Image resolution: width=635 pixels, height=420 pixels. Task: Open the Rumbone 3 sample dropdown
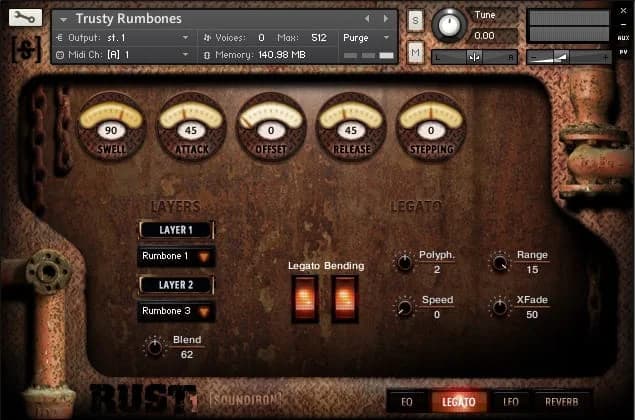(x=176, y=311)
